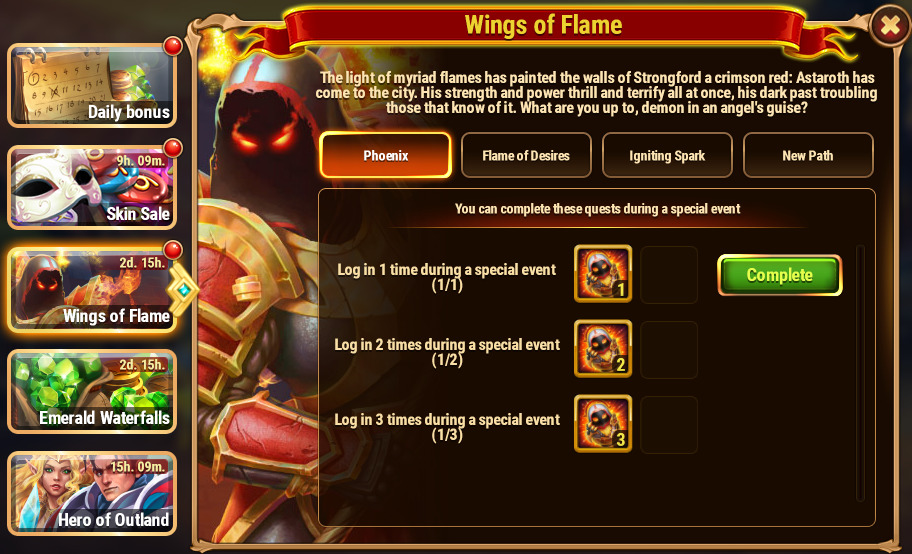
Task: Click the diamond selector arrow beside Wings of Flame
Action: (x=184, y=289)
